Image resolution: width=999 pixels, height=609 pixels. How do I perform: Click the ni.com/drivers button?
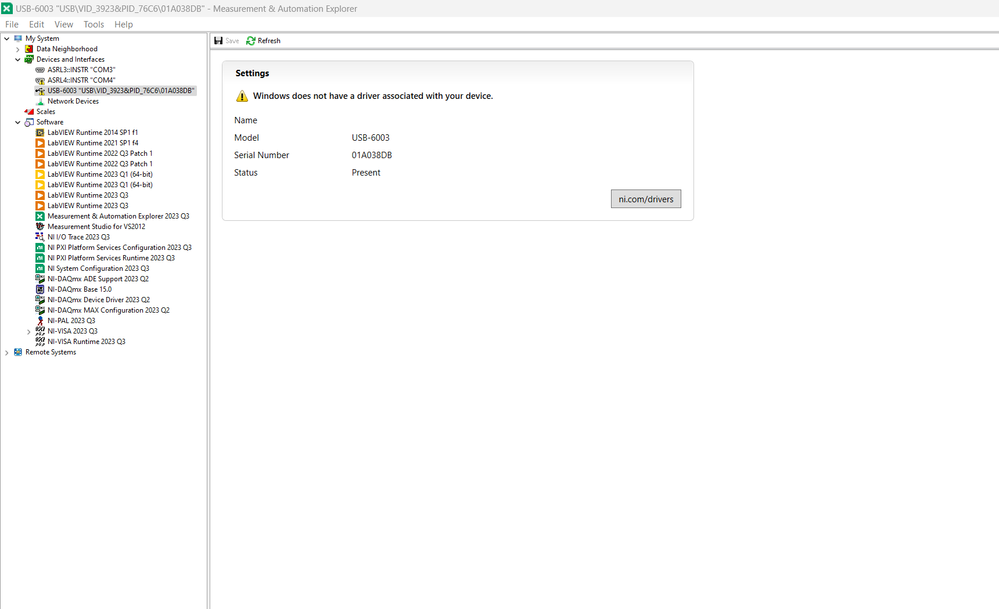pos(646,199)
